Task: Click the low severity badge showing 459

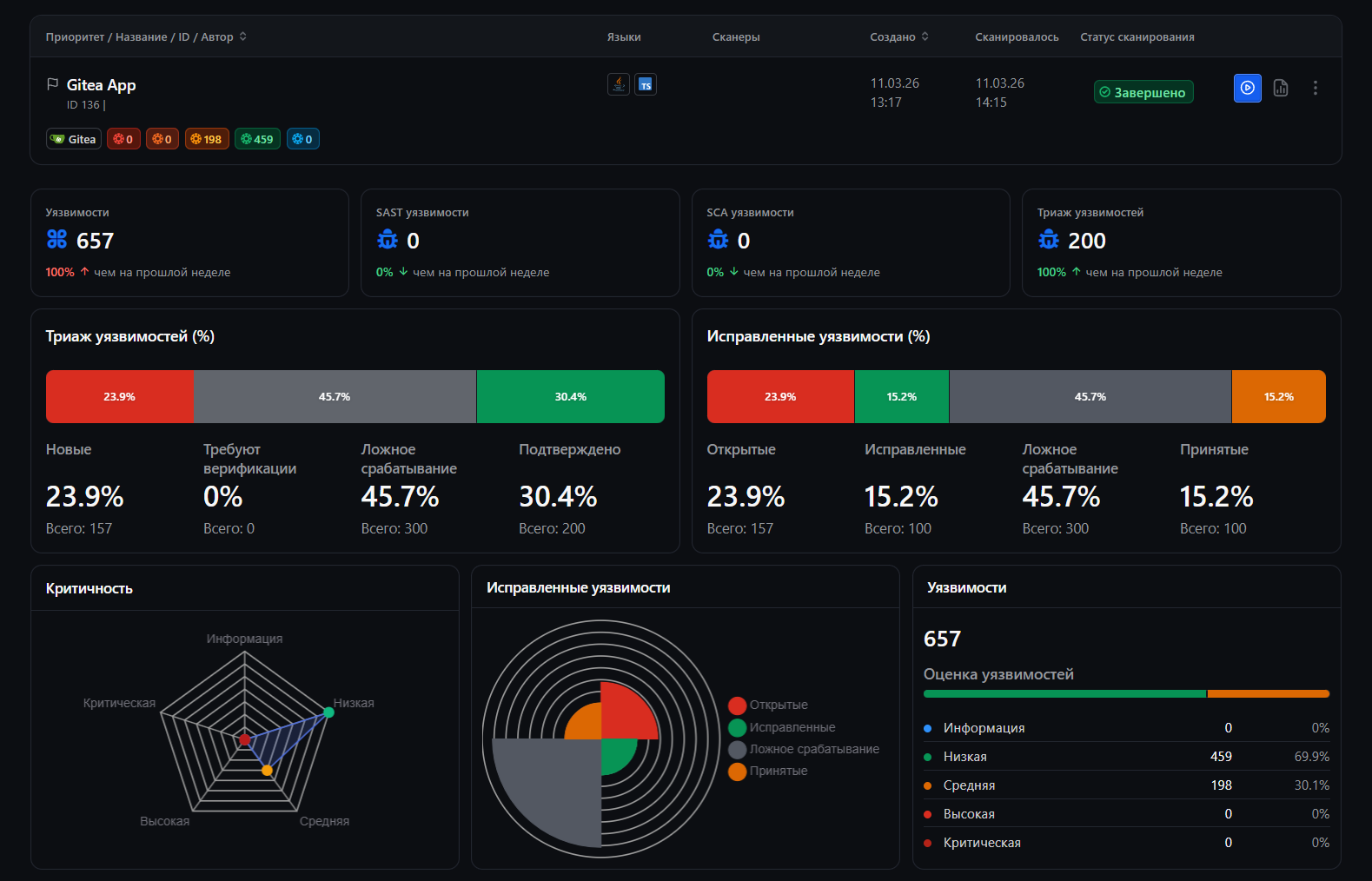Action: point(257,139)
